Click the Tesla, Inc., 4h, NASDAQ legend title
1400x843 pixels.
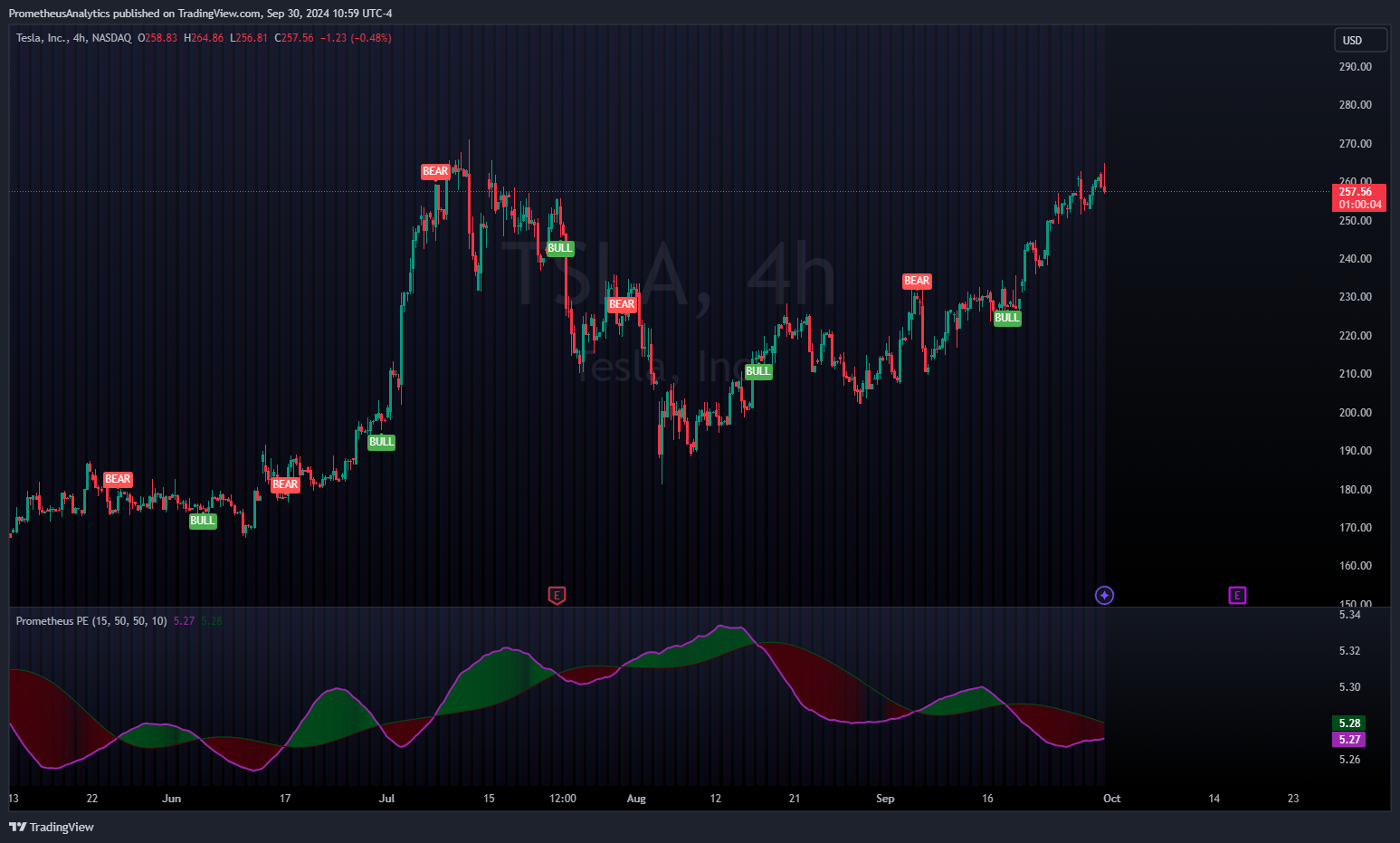(x=73, y=38)
